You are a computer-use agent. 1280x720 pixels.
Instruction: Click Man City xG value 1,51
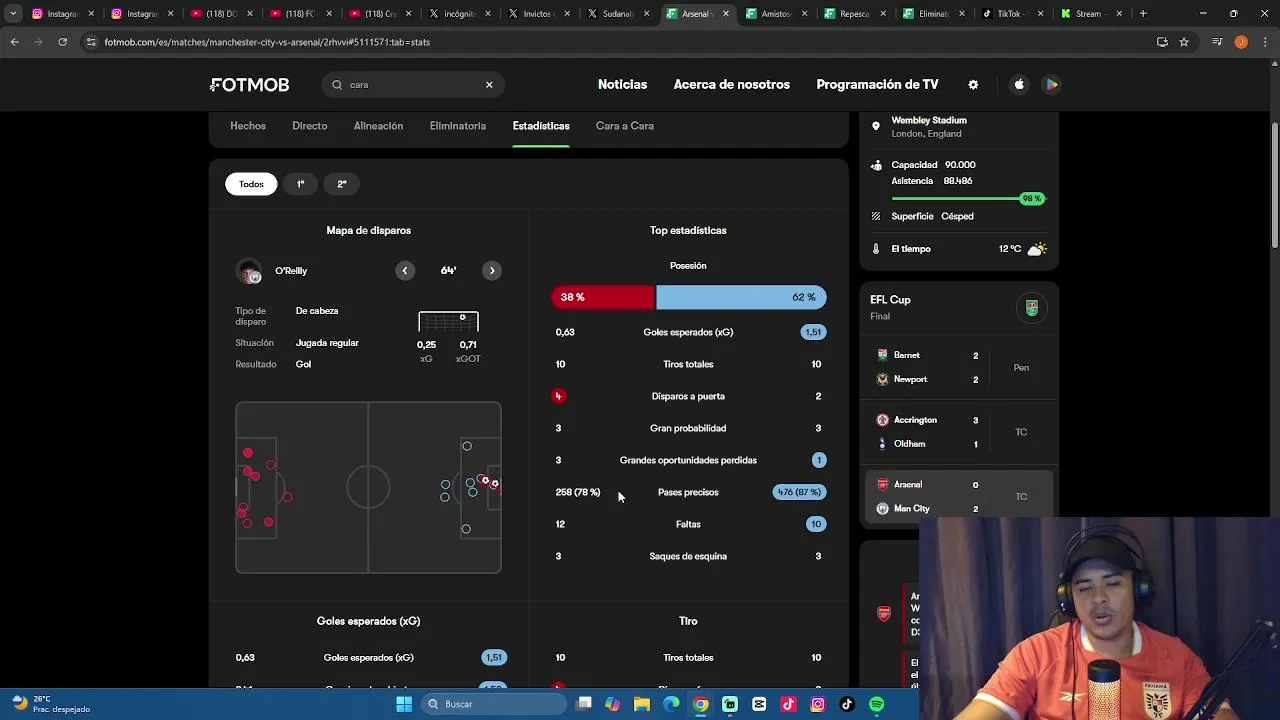click(x=813, y=332)
